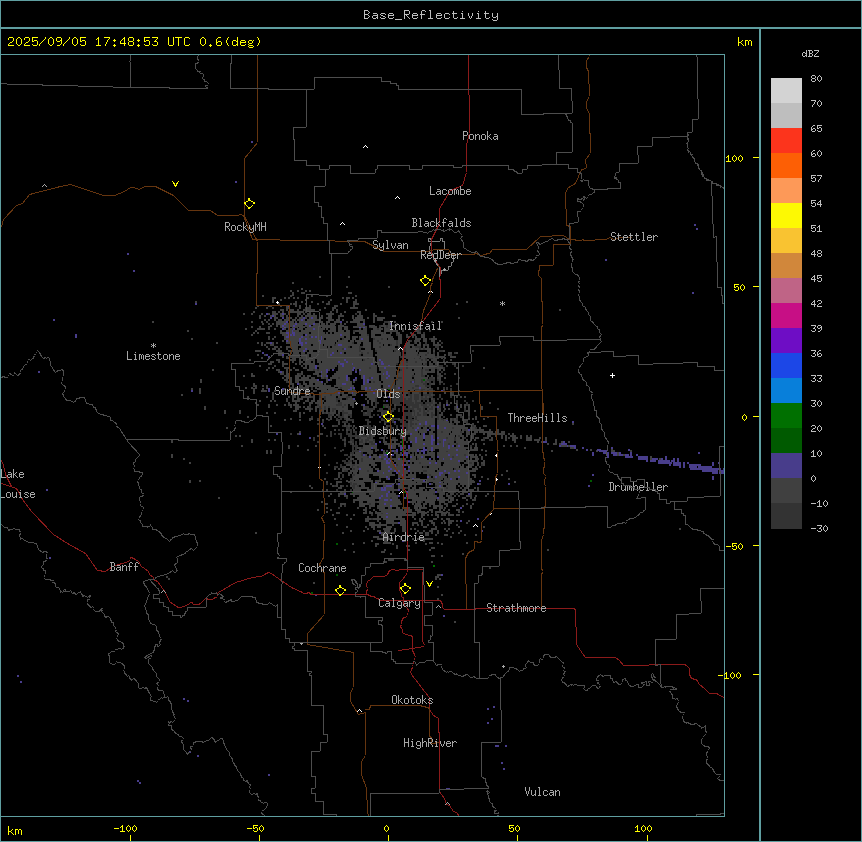Click the yellow V marker northwest of RockyMH
Screen dimensions: 862x842
(175, 184)
